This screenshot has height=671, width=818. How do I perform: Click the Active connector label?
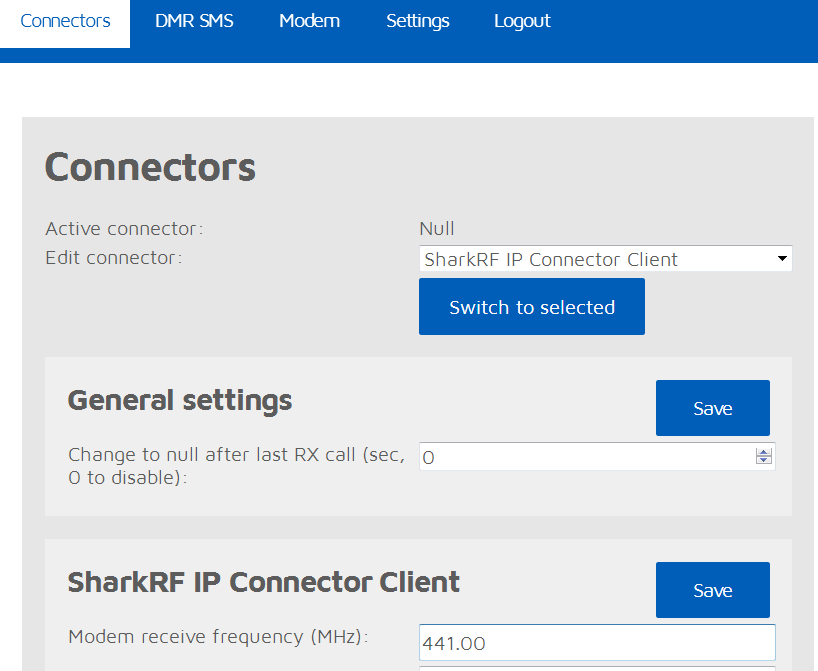pos(124,229)
